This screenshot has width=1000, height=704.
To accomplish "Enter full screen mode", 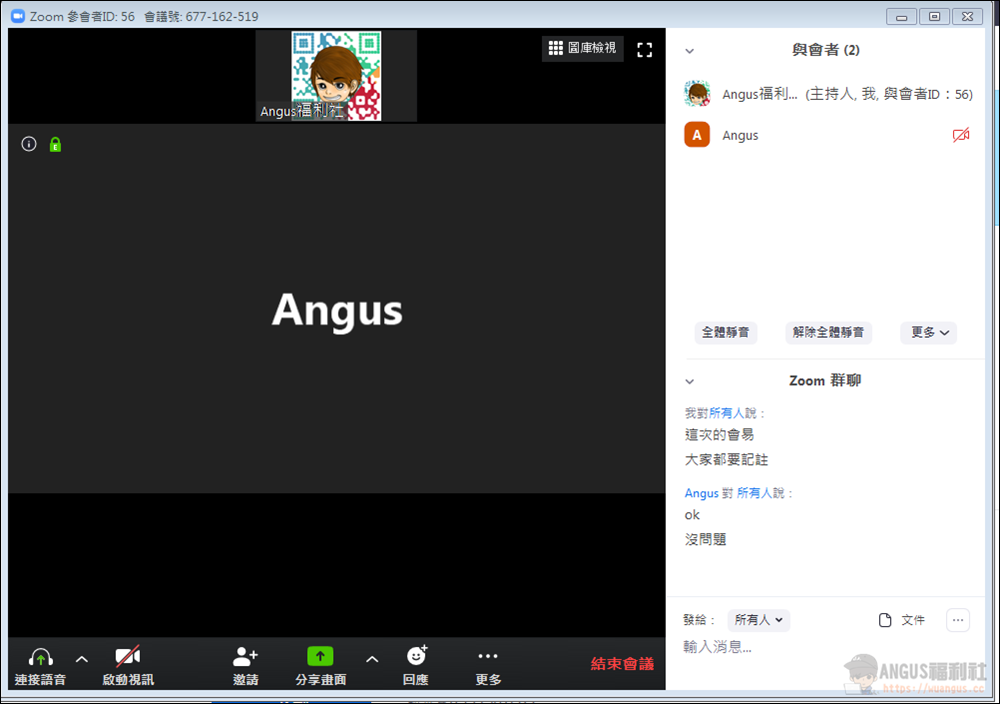I will pos(645,49).
